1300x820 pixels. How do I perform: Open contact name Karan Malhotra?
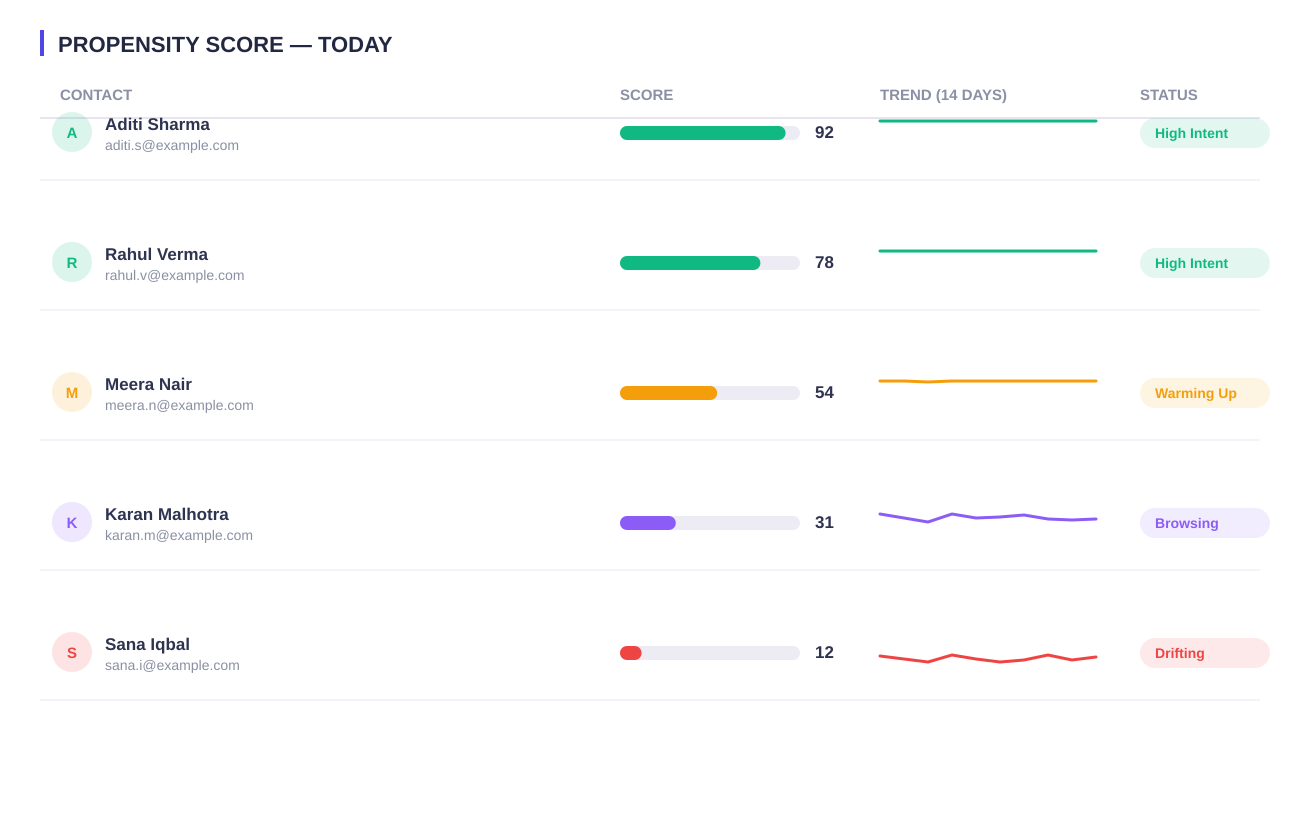(x=167, y=515)
